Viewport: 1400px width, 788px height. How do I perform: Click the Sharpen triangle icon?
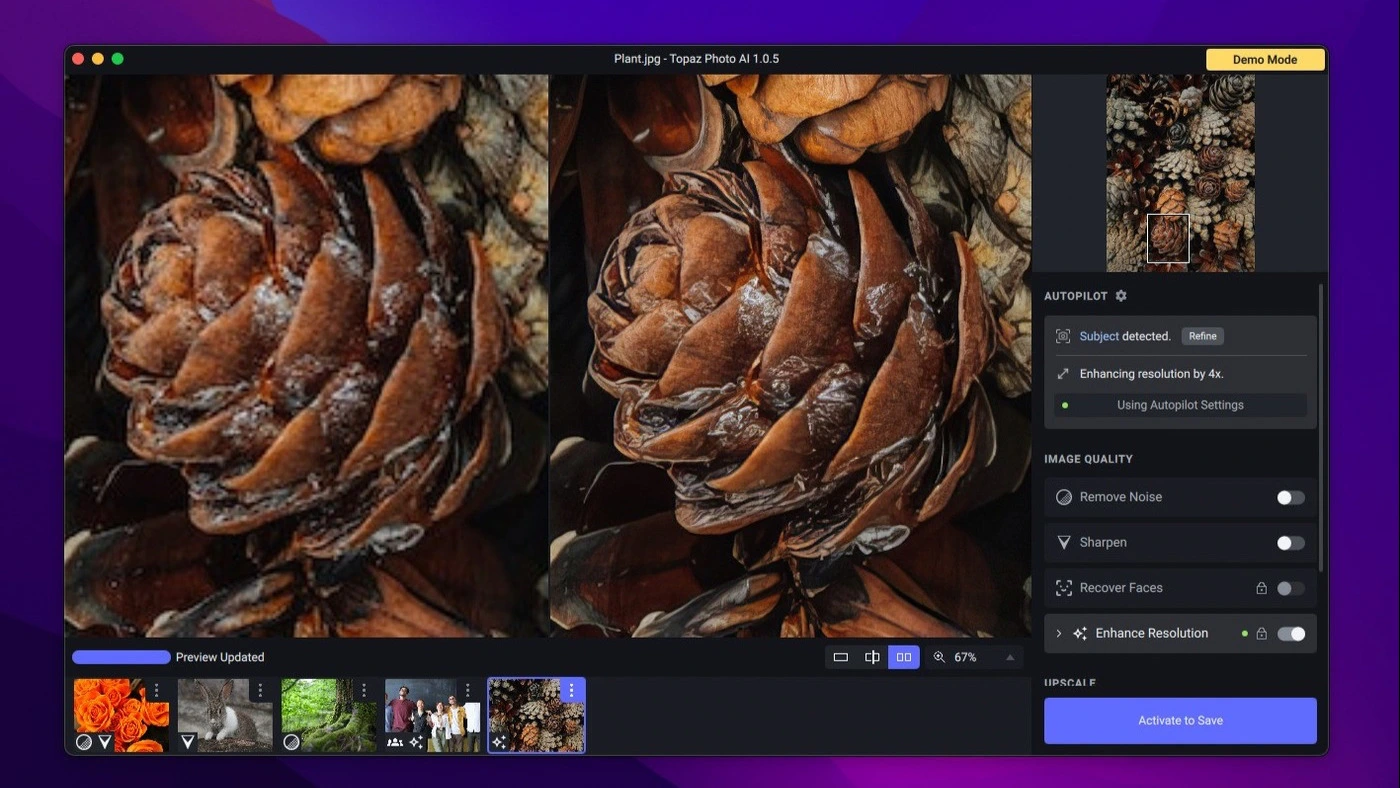(1064, 543)
